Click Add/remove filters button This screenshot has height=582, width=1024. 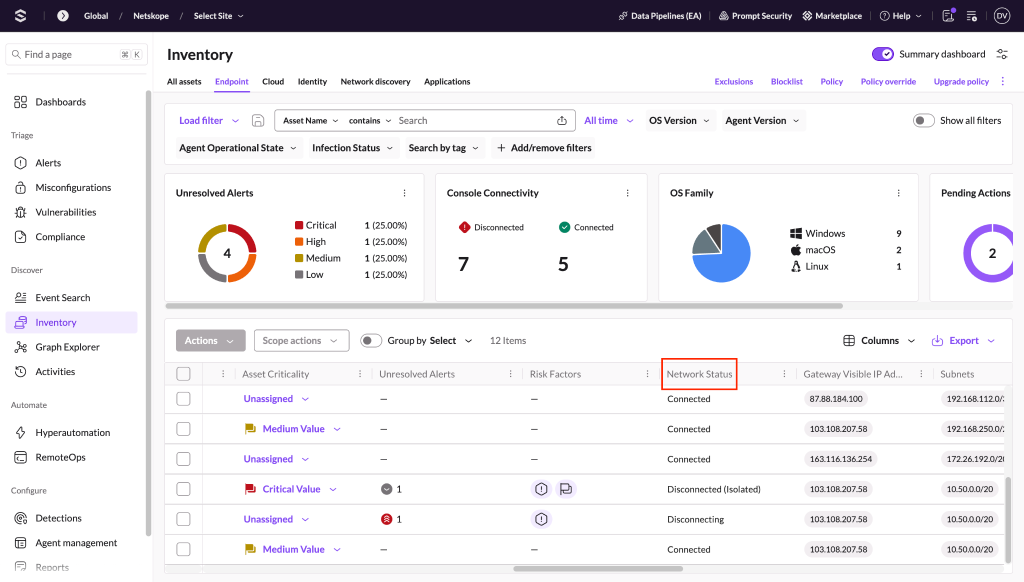544,148
